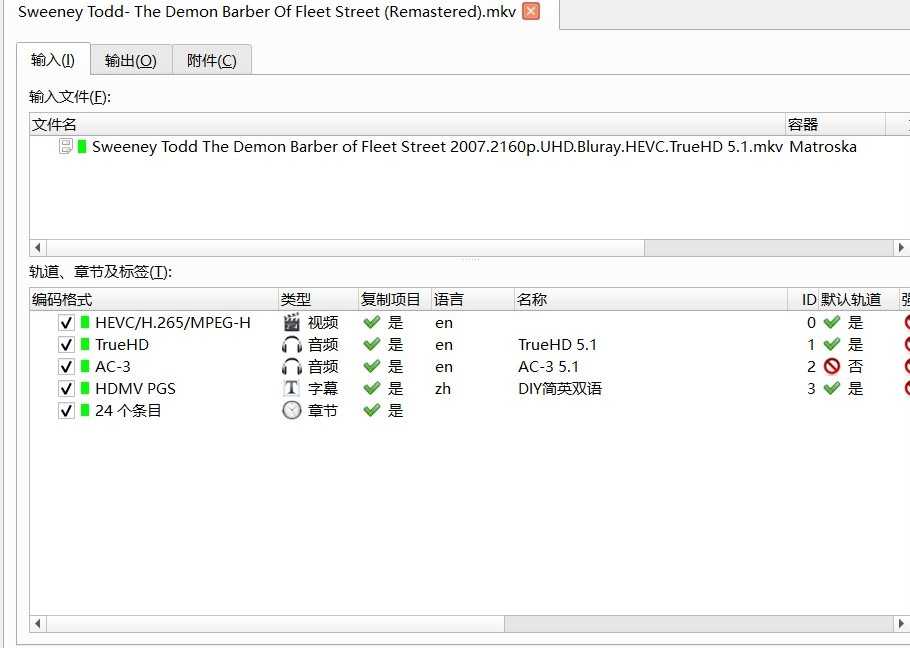Click the red no-default icon on the AC-3 row

click(832, 366)
